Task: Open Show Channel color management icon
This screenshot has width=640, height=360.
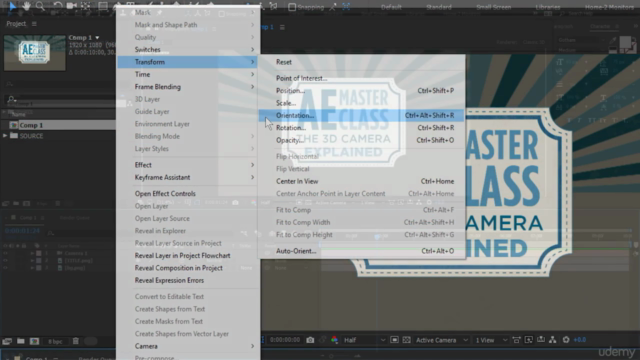Action: click(x=335, y=340)
